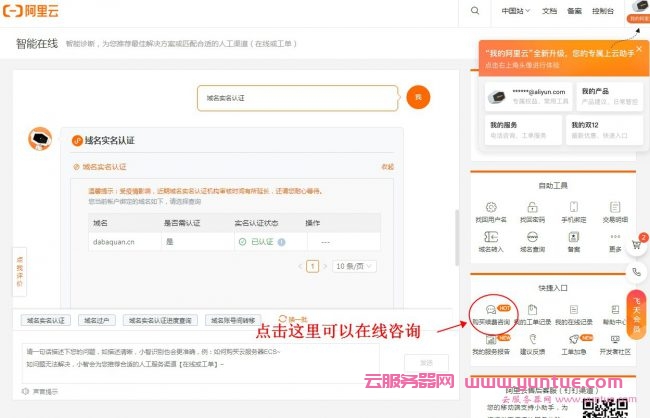Click the 域名实名认证进度查询 button
This screenshot has height=418, width=650.
tap(159, 320)
